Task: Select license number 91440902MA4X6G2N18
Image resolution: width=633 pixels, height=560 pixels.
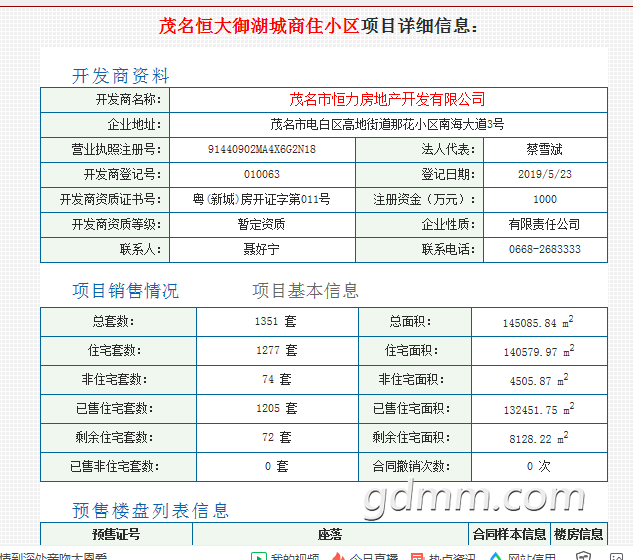Action: [262, 149]
